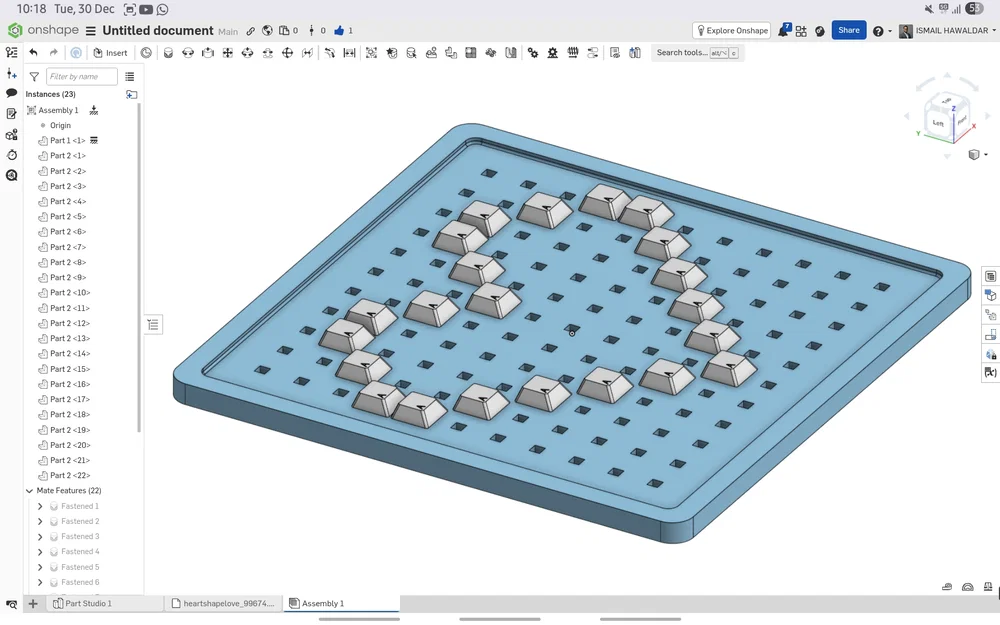The height and width of the screenshot is (625, 1000).
Task: Click the blue circular icon before Insert
Action: click(76, 53)
